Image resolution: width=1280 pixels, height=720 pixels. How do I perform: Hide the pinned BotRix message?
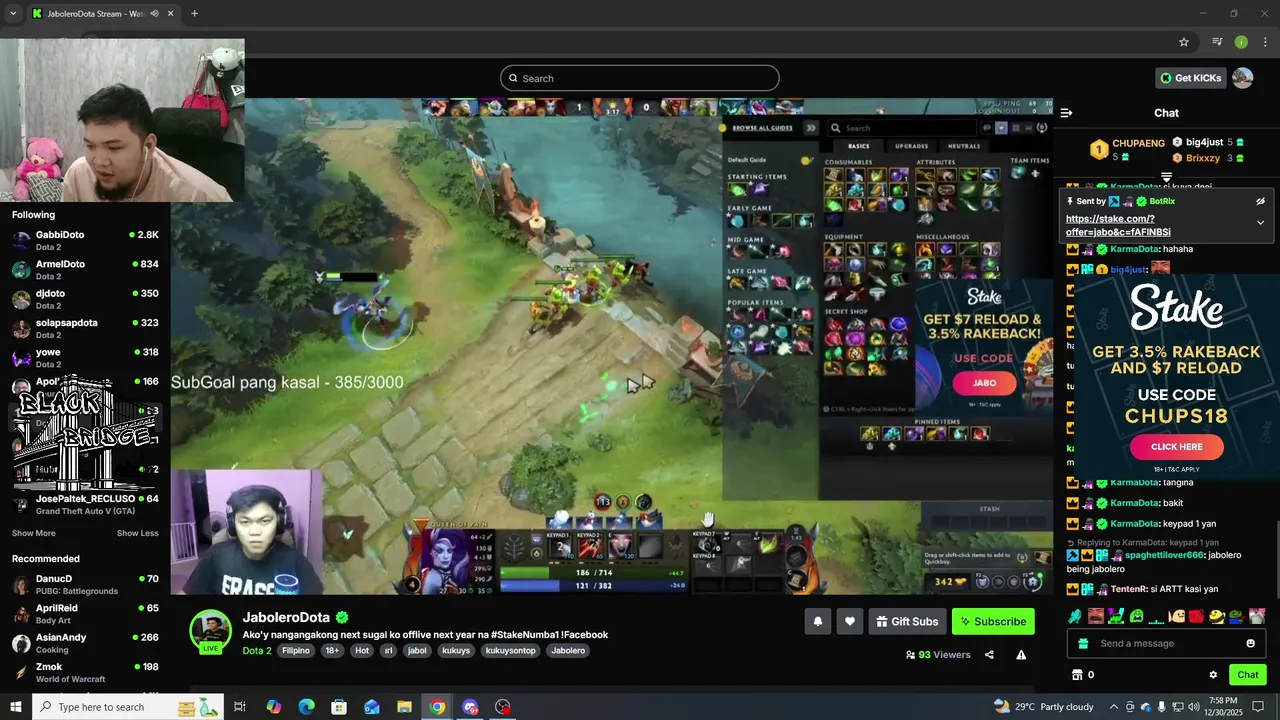pyautogui.click(x=1260, y=201)
